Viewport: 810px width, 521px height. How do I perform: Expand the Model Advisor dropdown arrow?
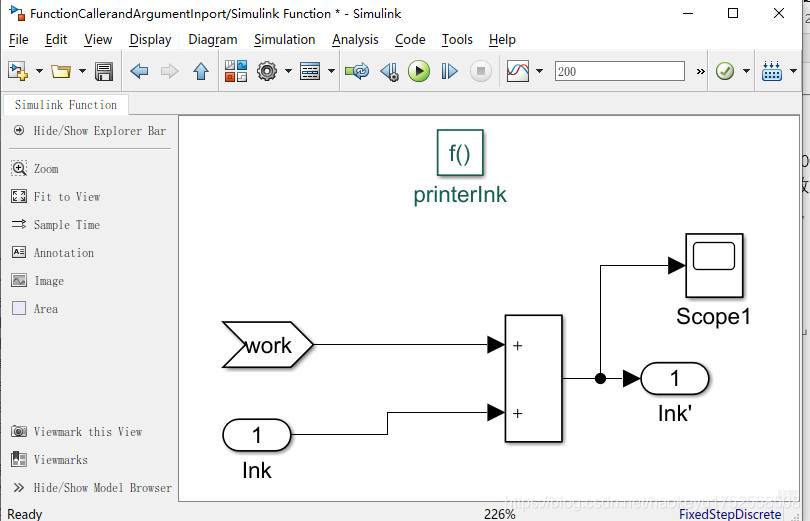coord(746,71)
